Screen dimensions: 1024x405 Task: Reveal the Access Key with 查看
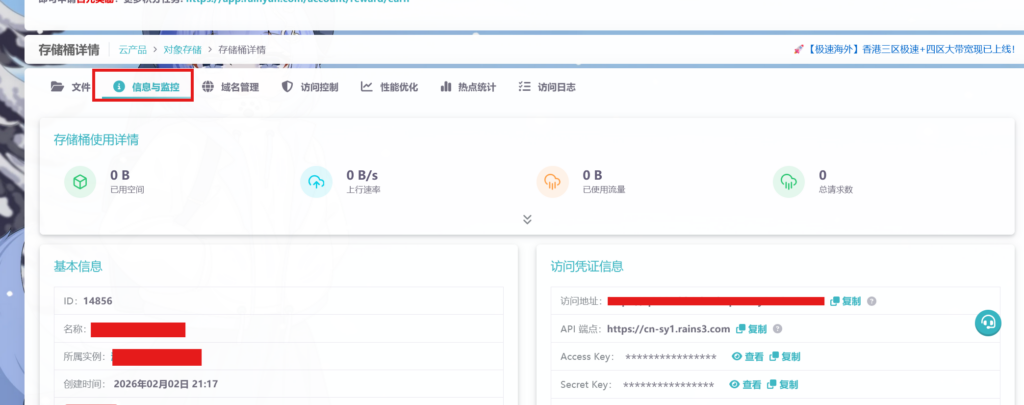point(746,357)
